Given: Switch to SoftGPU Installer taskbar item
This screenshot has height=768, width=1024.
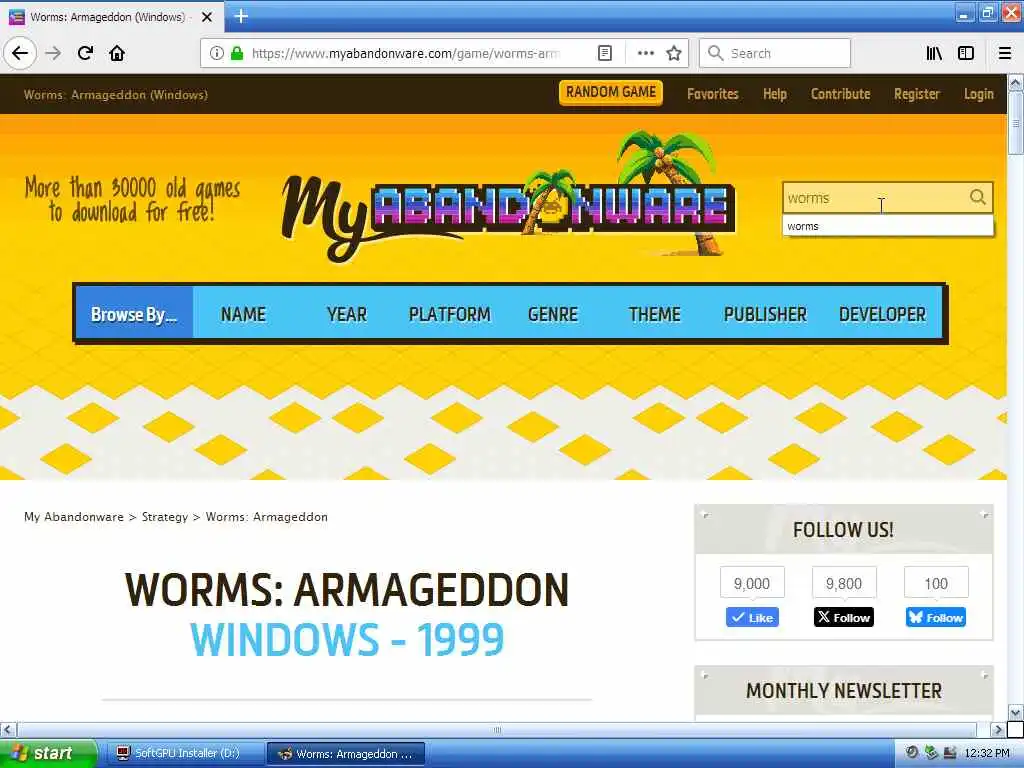Looking at the screenshot, I should click(185, 753).
